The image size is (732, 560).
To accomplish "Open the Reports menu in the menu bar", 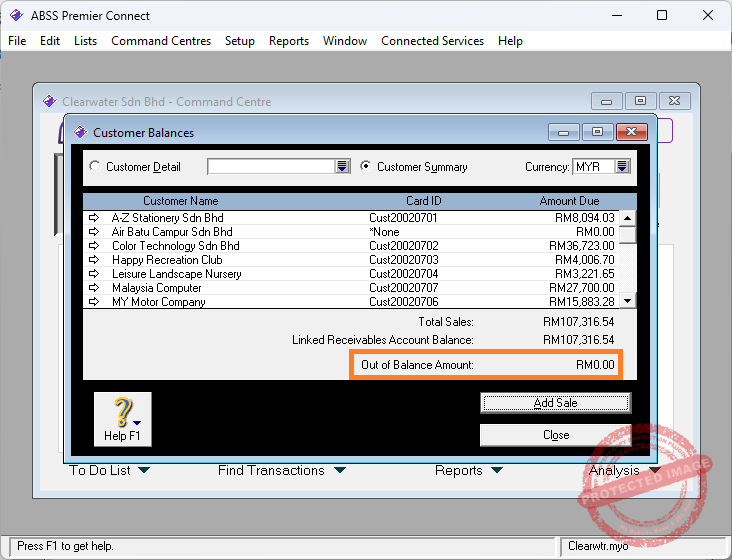I will click(x=289, y=41).
